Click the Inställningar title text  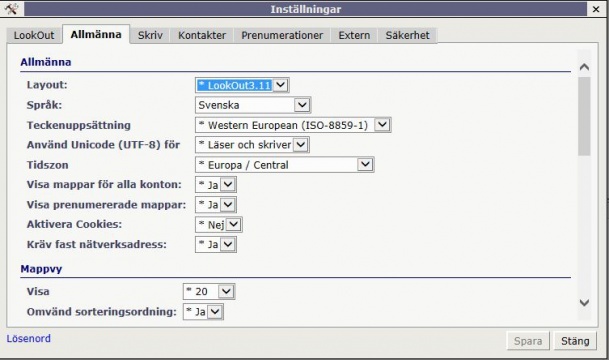click(306, 9)
